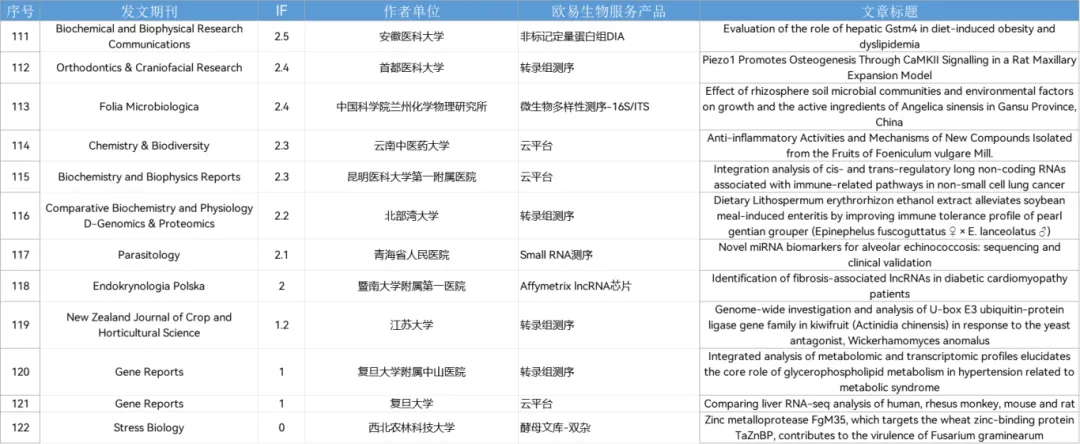Click the 昆明医科大学第一附属医院 cell
1080x444 pixels.
point(411,177)
